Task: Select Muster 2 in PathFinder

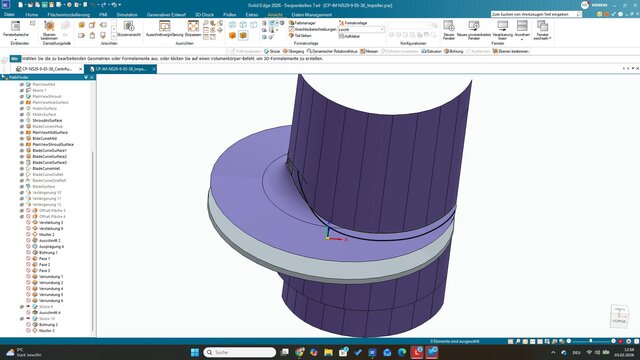Action: point(47,235)
